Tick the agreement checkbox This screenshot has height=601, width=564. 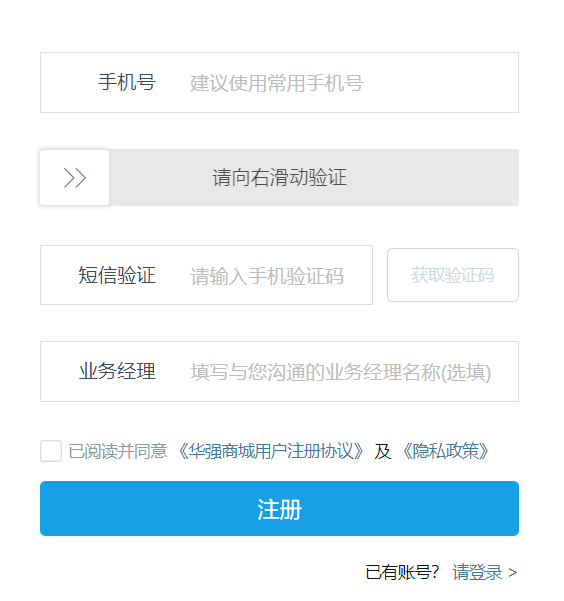51,451
